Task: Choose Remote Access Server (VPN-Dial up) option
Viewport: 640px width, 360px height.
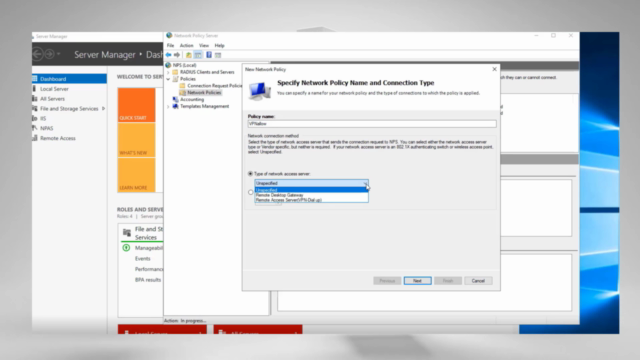Action: point(311,200)
